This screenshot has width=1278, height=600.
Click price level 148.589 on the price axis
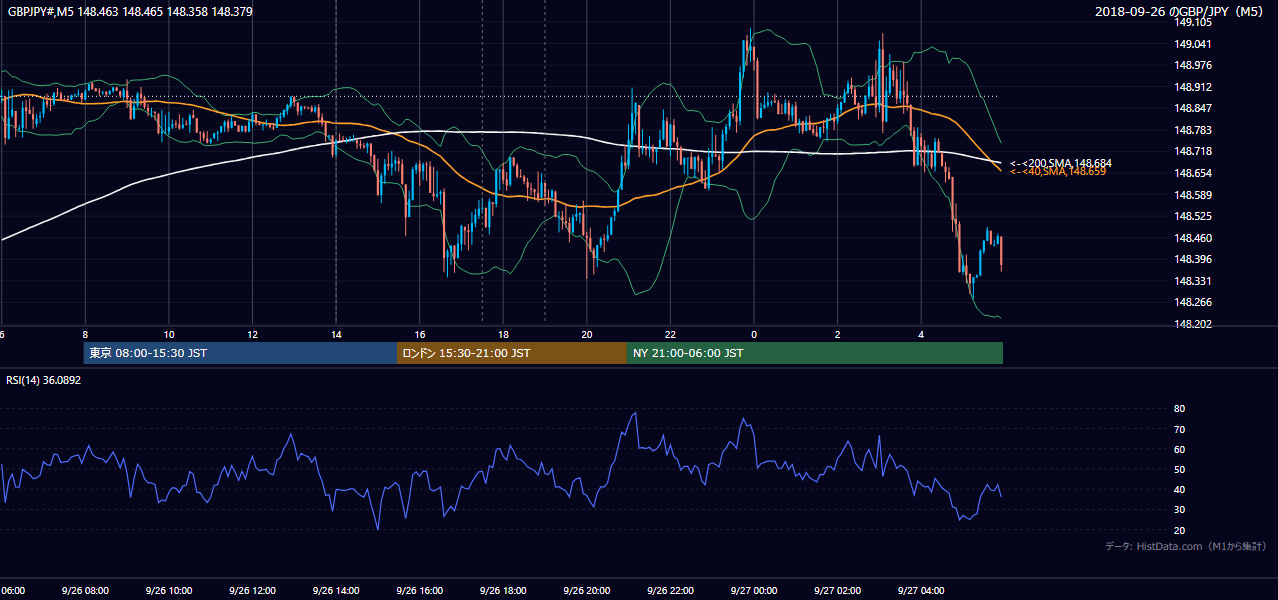pos(1193,195)
